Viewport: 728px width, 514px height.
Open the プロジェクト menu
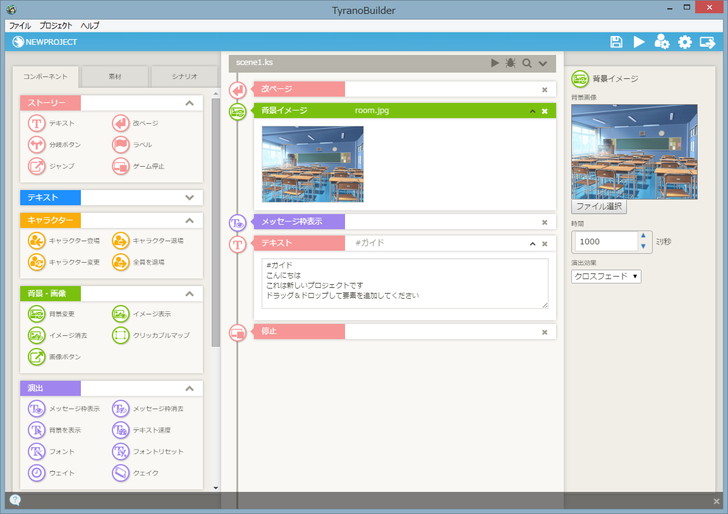(55, 26)
